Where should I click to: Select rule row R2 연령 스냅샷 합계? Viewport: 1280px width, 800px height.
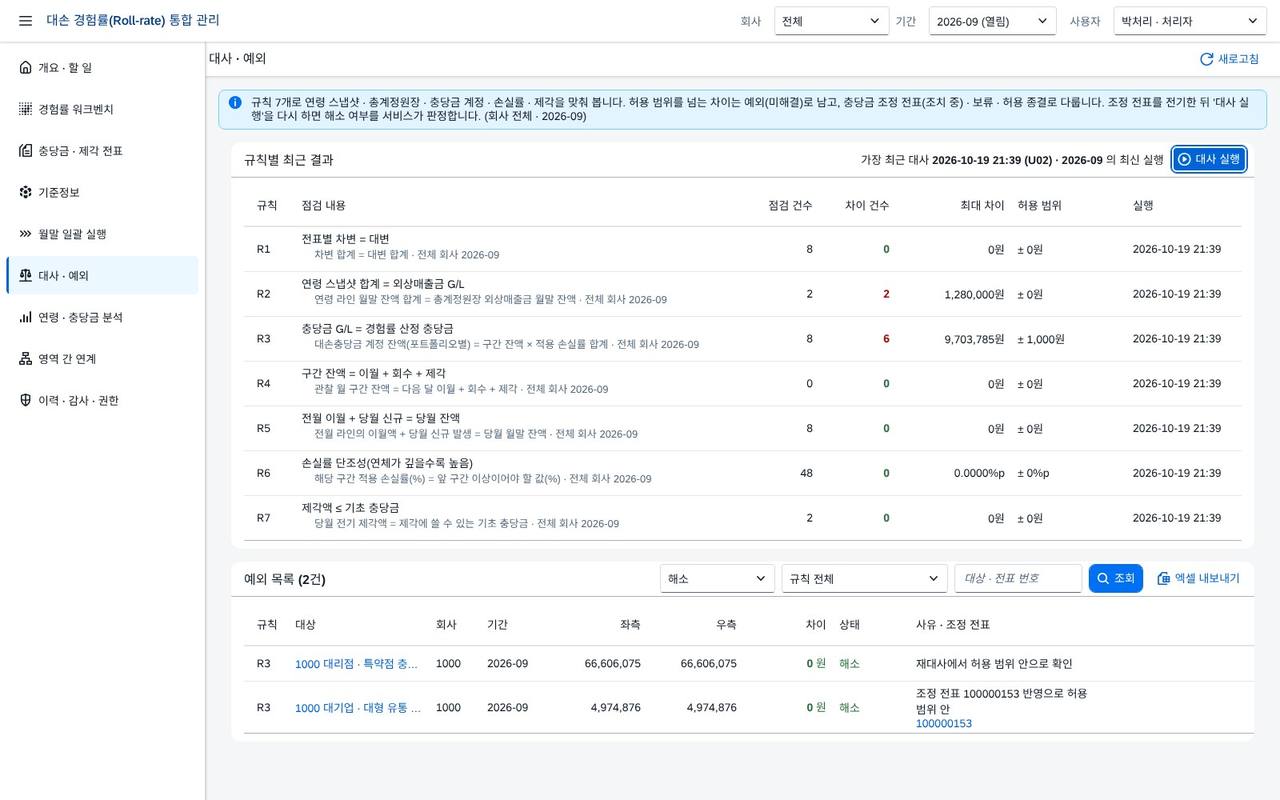(742, 294)
